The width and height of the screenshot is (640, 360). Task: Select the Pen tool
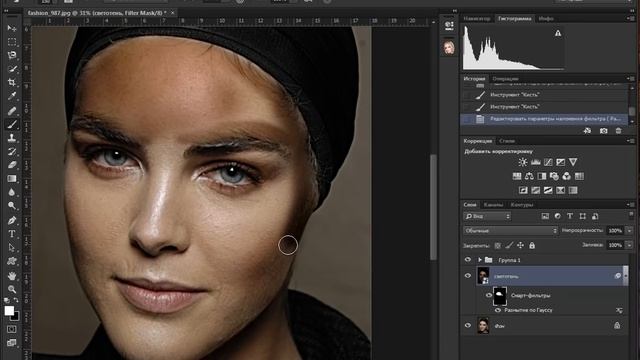12,220
